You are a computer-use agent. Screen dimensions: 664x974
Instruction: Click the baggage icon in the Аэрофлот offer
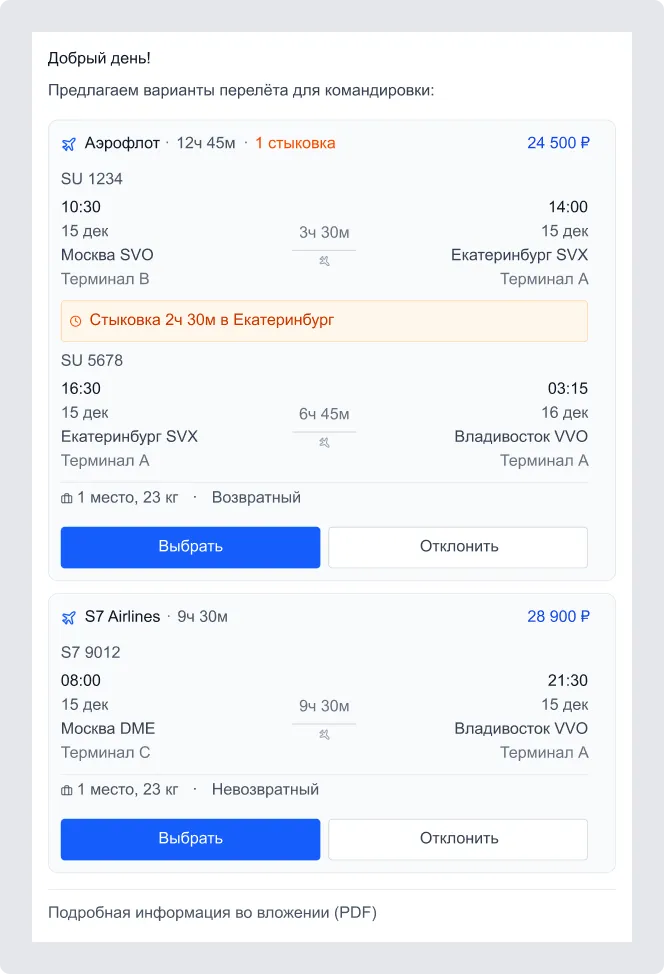pos(67,497)
